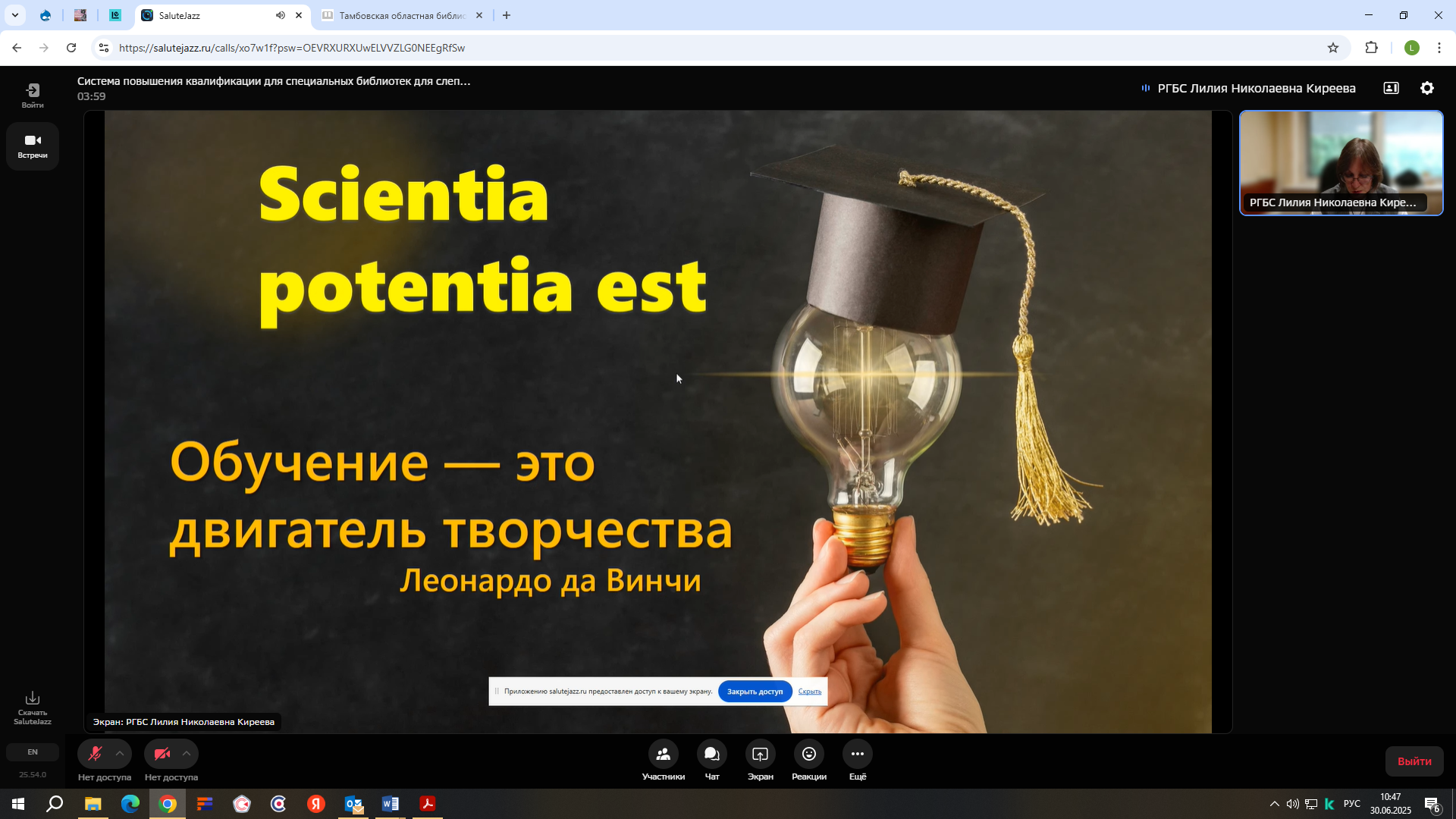
Task: Toggle the disabled camera button
Action: coord(162,754)
